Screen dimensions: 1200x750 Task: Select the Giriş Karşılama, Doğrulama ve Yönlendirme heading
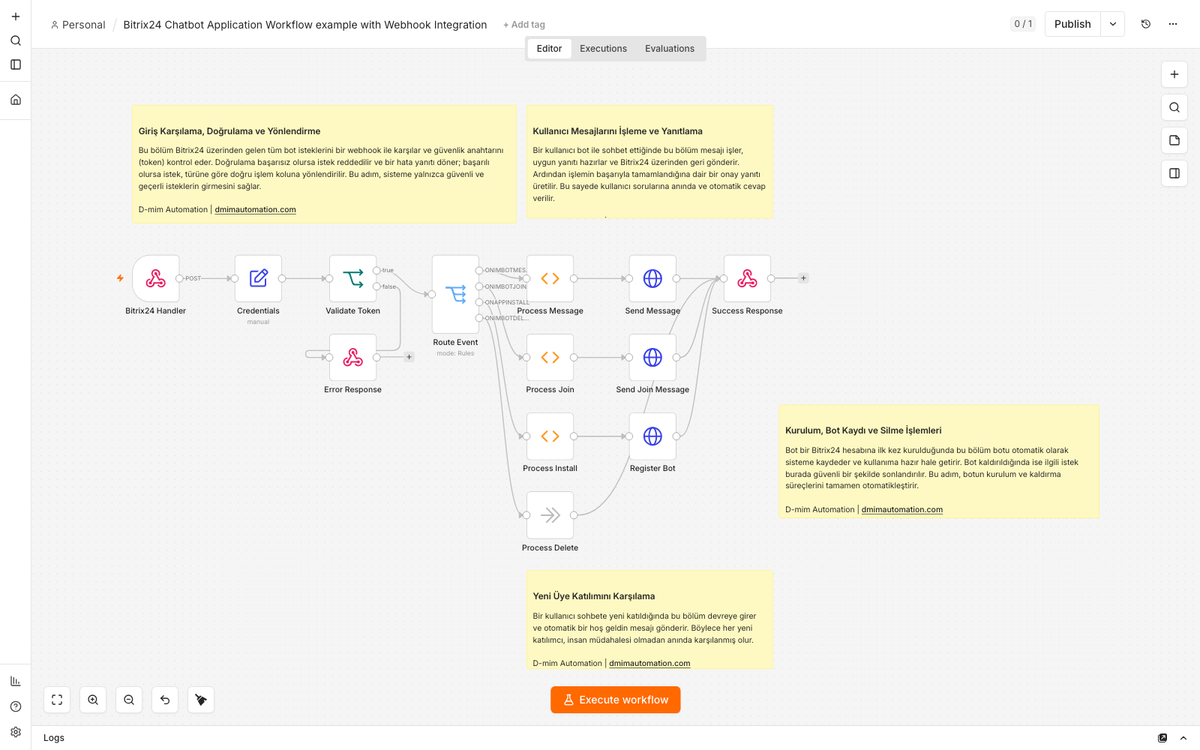click(x=229, y=131)
